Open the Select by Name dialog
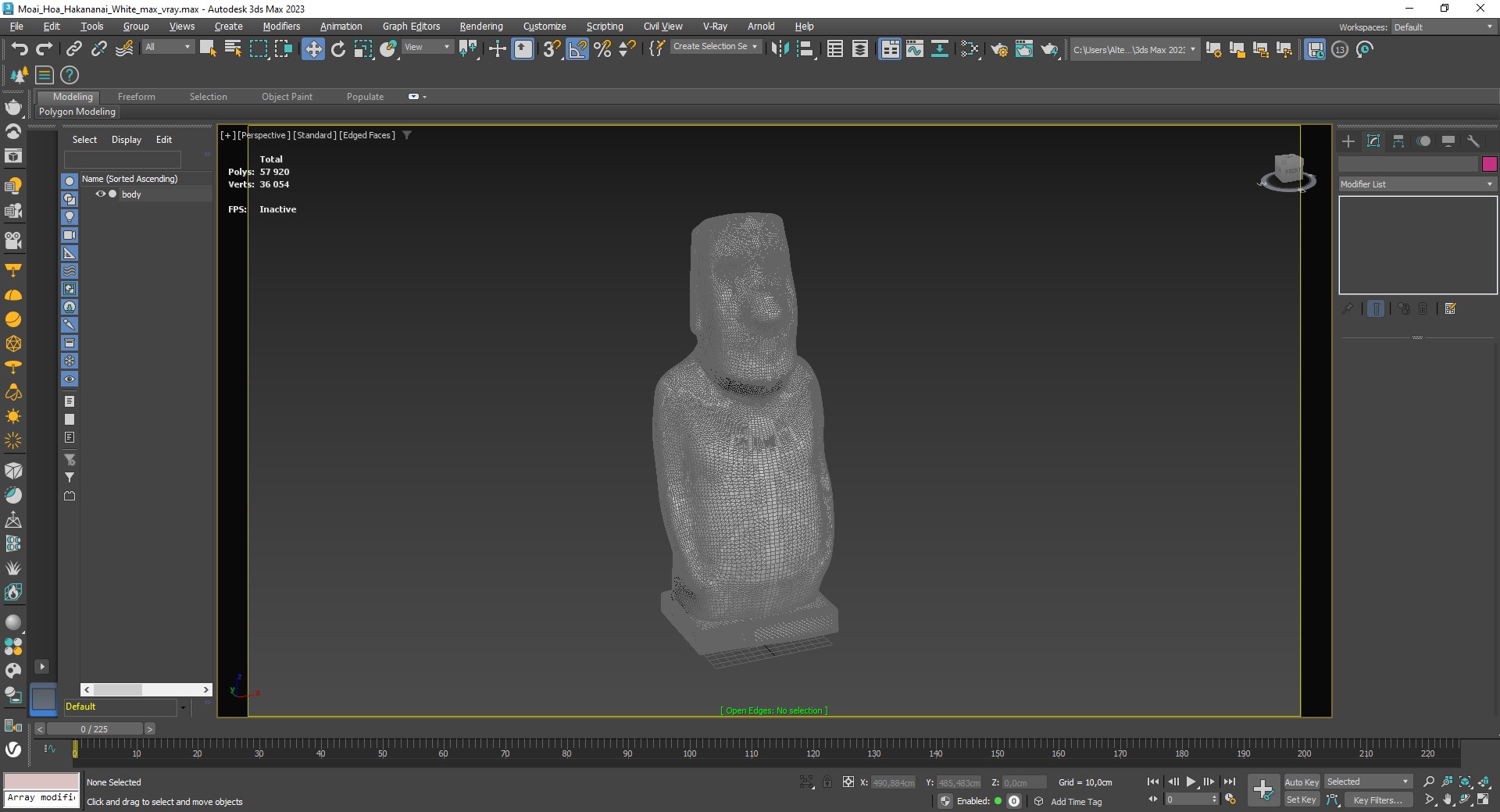 [x=233, y=49]
